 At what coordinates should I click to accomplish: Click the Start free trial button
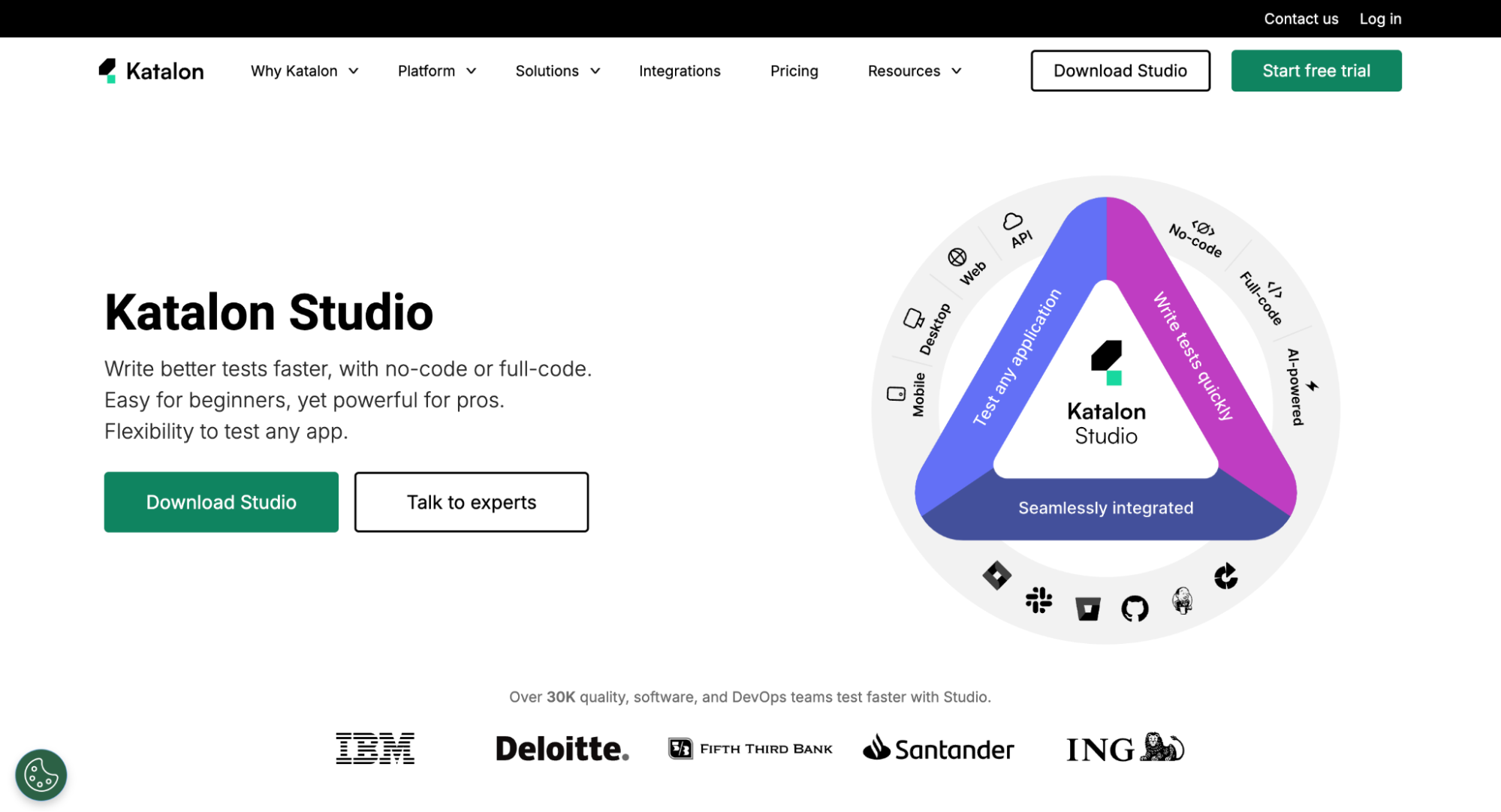pos(1316,71)
